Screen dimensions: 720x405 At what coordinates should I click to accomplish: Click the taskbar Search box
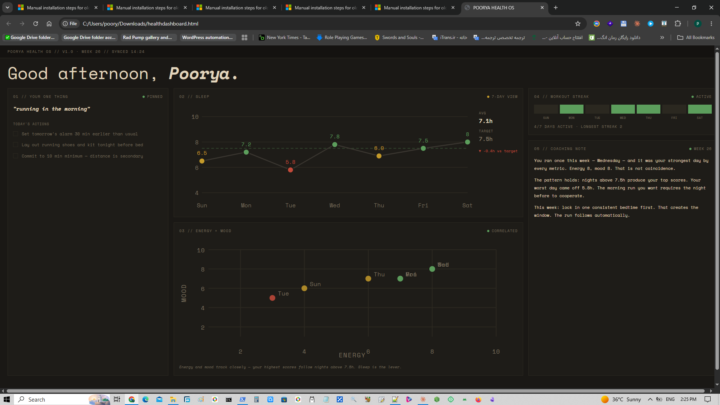pos(63,399)
